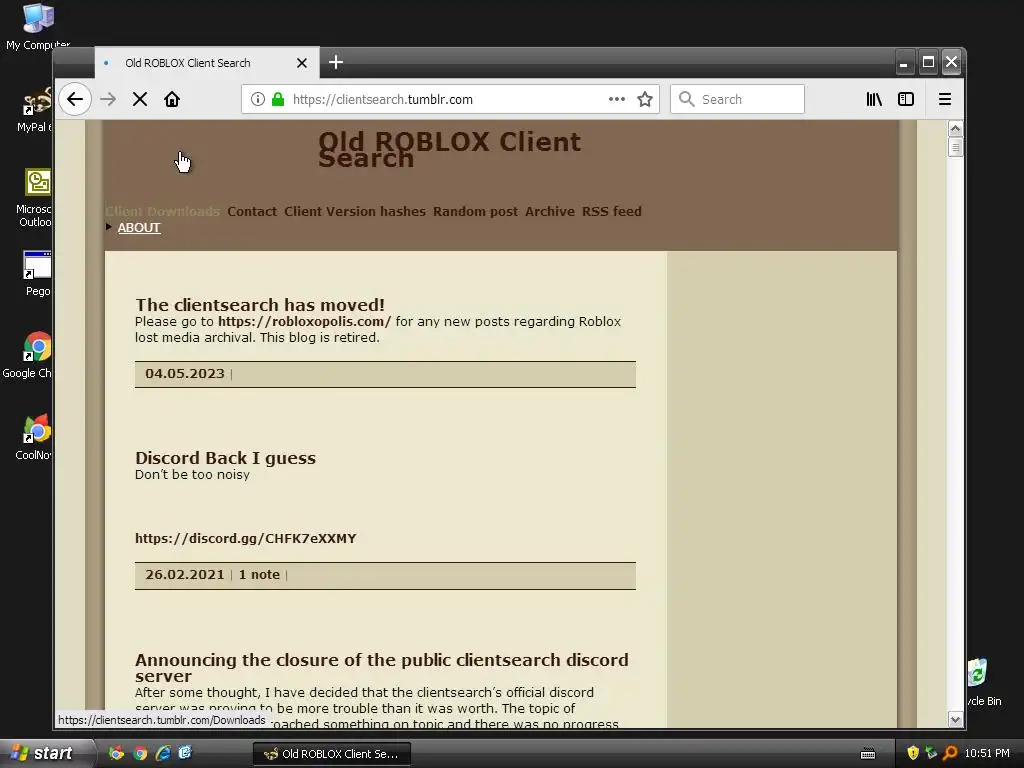Viewport: 1024px width, 768px height.
Task: Open the Microsoft Outlook desktop icon
Action: pos(35,198)
